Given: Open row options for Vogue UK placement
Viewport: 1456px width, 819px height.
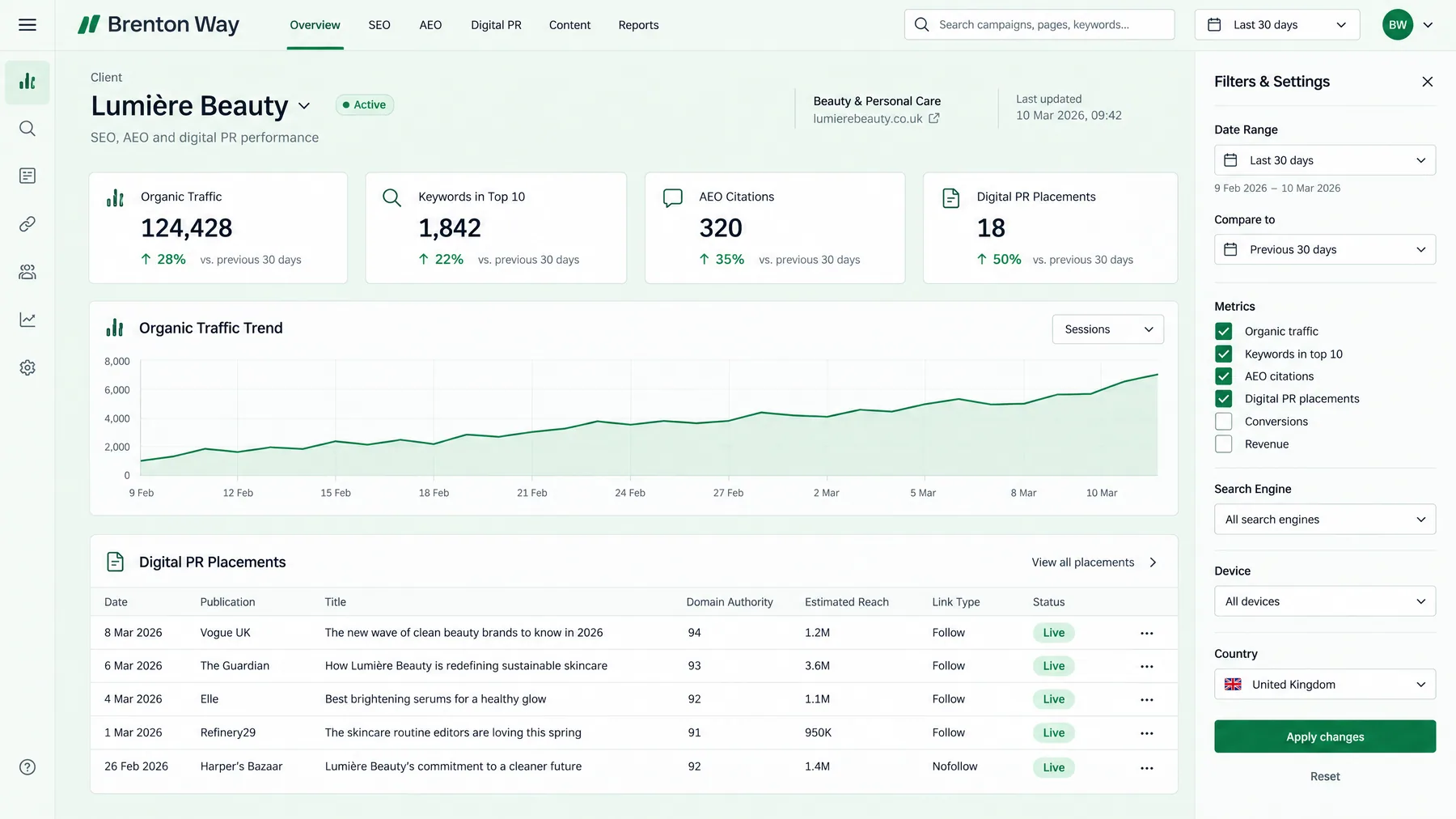Looking at the screenshot, I should tap(1147, 633).
